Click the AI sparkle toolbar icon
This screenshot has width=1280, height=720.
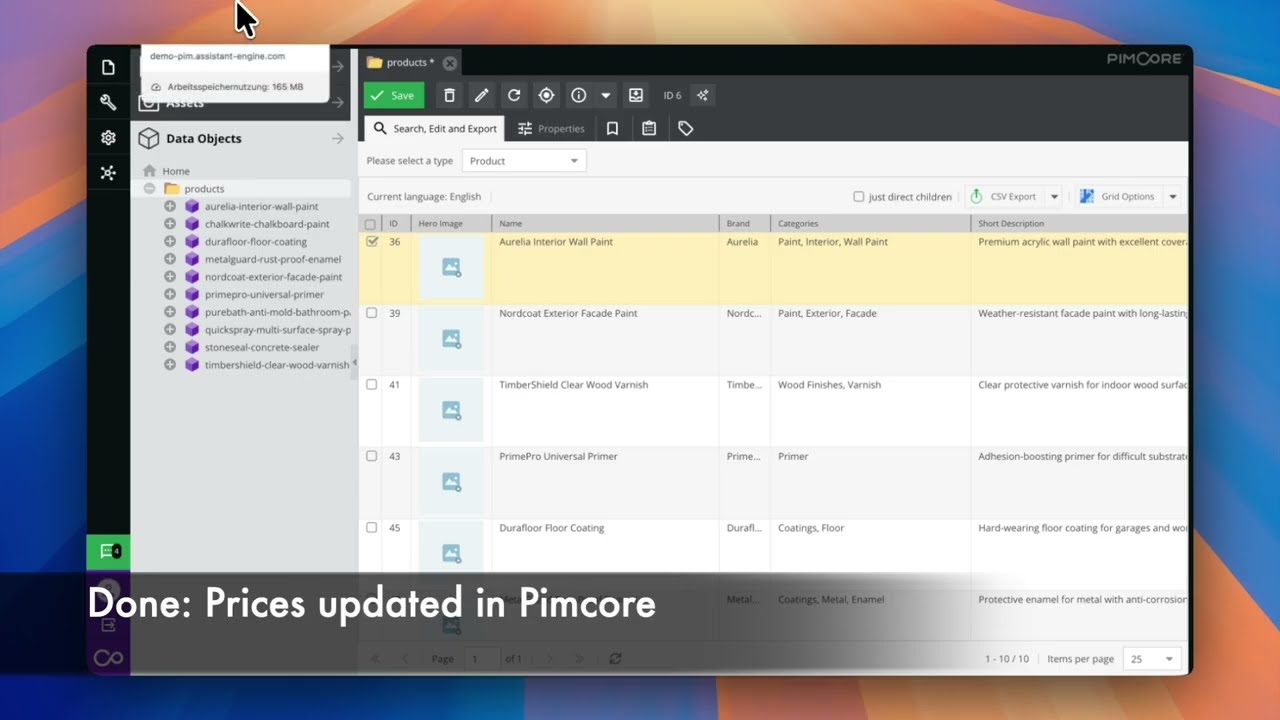pyautogui.click(x=702, y=95)
